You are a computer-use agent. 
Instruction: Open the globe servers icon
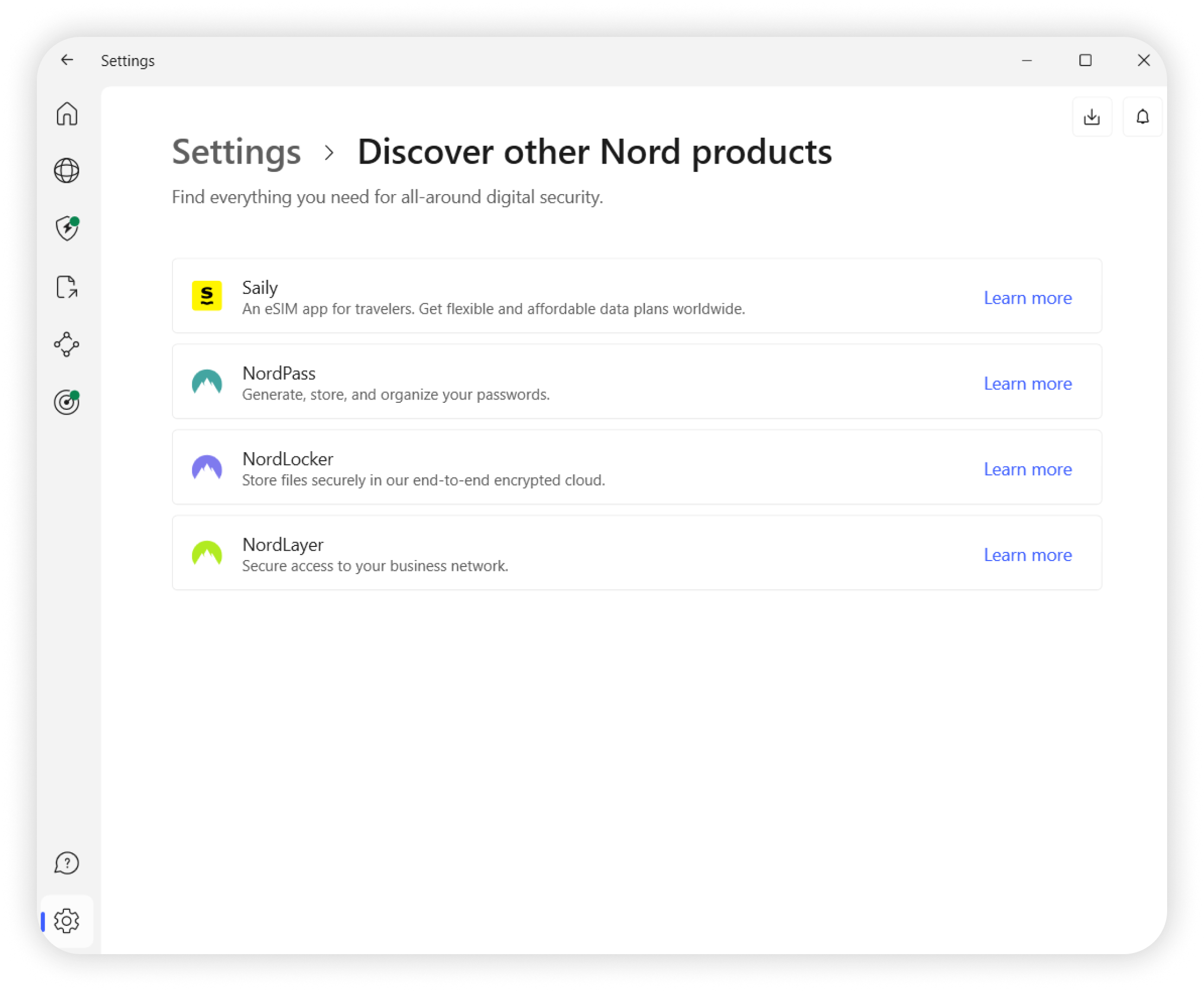click(67, 171)
